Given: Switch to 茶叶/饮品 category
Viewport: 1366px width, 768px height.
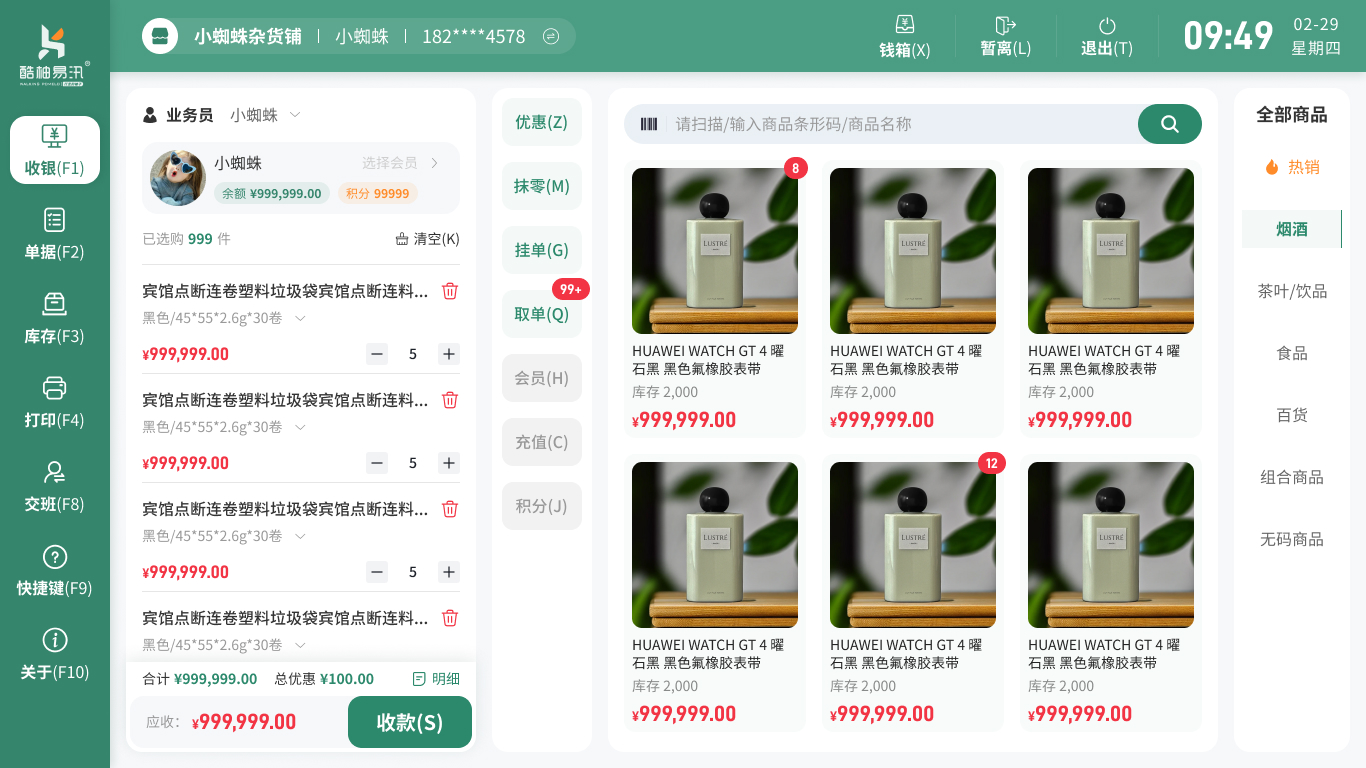Looking at the screenshot, I should (x=1292, y=291).
